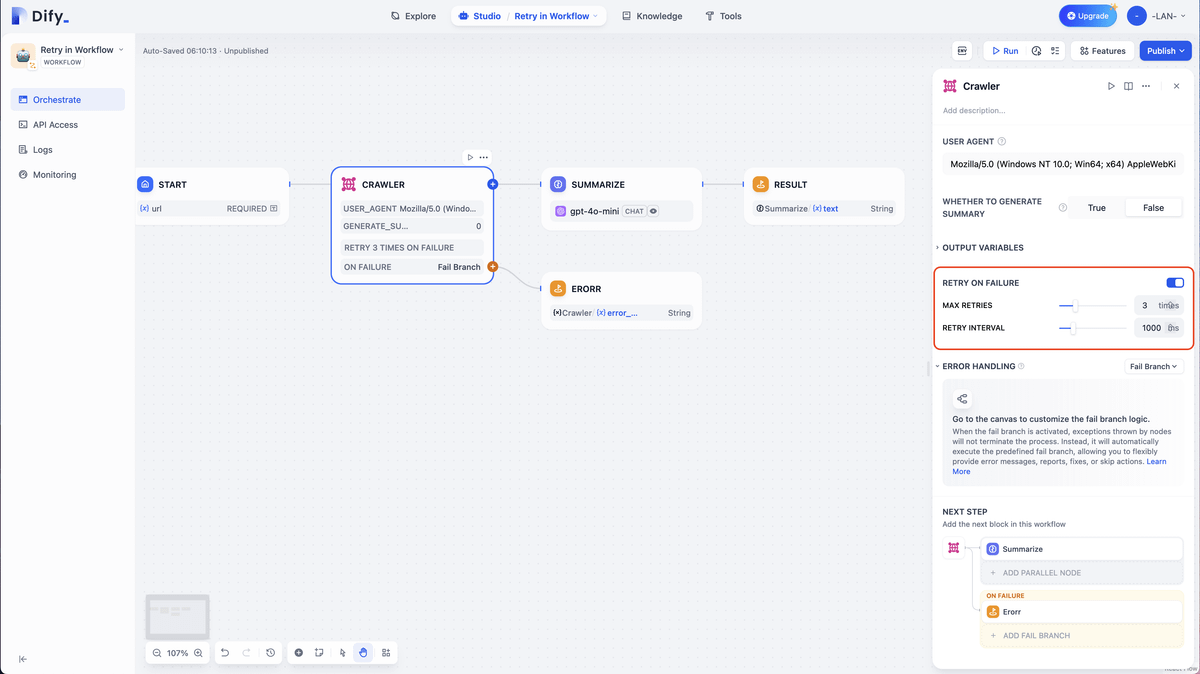Click the Retry Interval value field
The height and width of the screenshot is (674, 1200).
(x=1158, y=328)
